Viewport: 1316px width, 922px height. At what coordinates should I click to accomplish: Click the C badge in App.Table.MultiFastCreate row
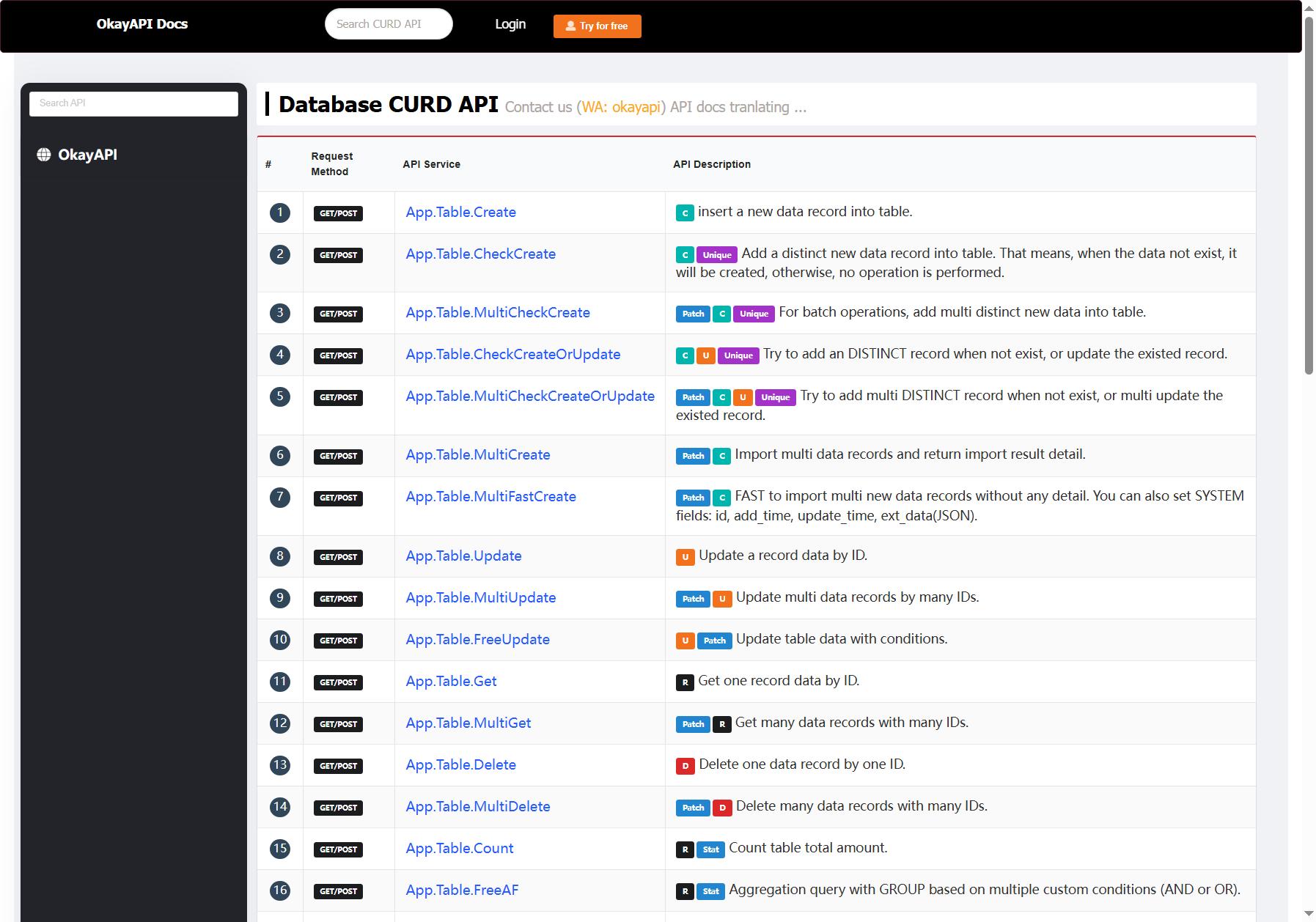point(722,498)
